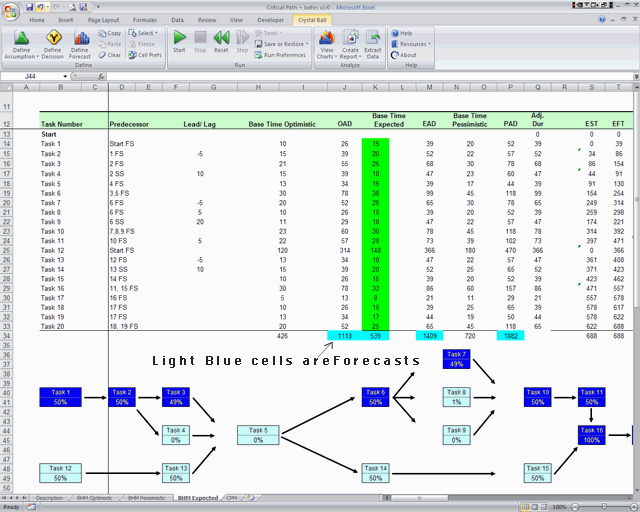Switch to CPM sheet tab
The width and height of the screenshot is (640, 512).
coord(231,498)
